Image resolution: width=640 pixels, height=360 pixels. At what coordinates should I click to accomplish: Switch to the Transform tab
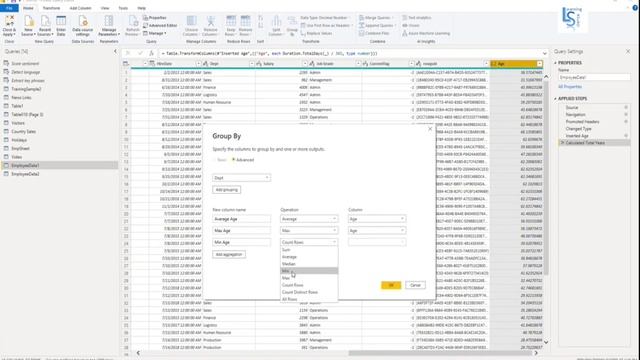click(51, 8)
